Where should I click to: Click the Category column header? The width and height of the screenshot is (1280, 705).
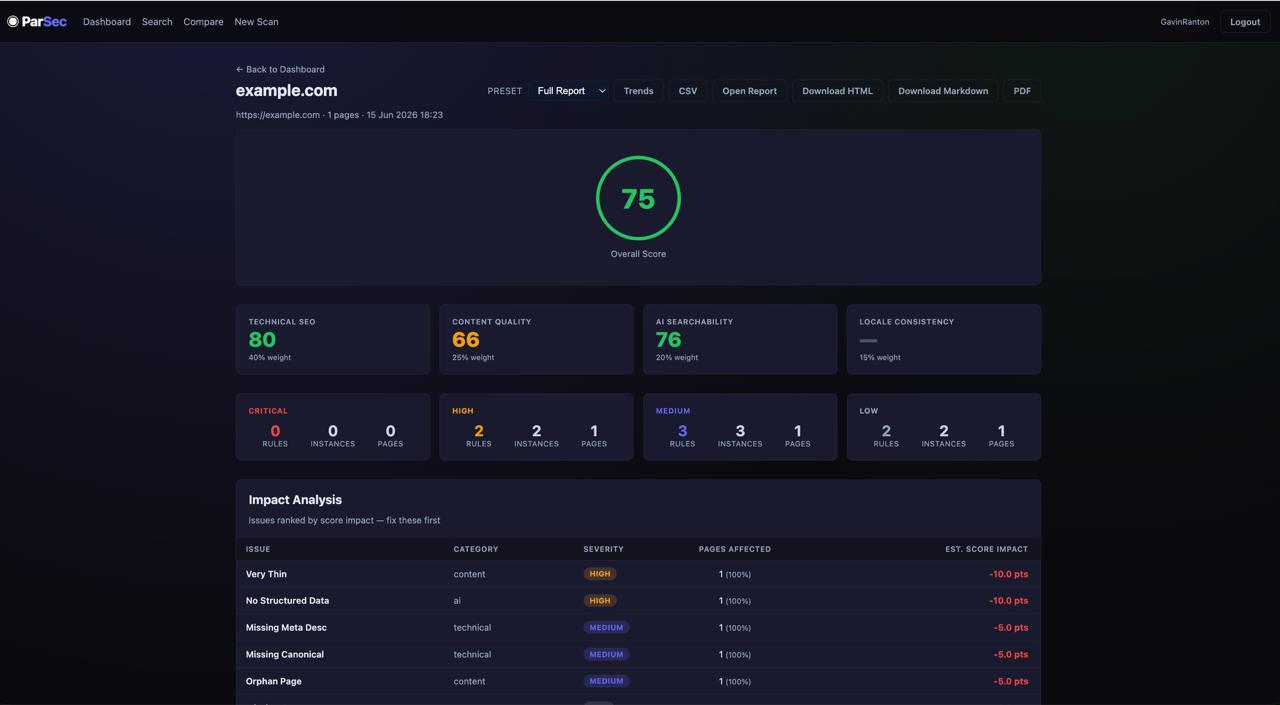click(476, 549)
